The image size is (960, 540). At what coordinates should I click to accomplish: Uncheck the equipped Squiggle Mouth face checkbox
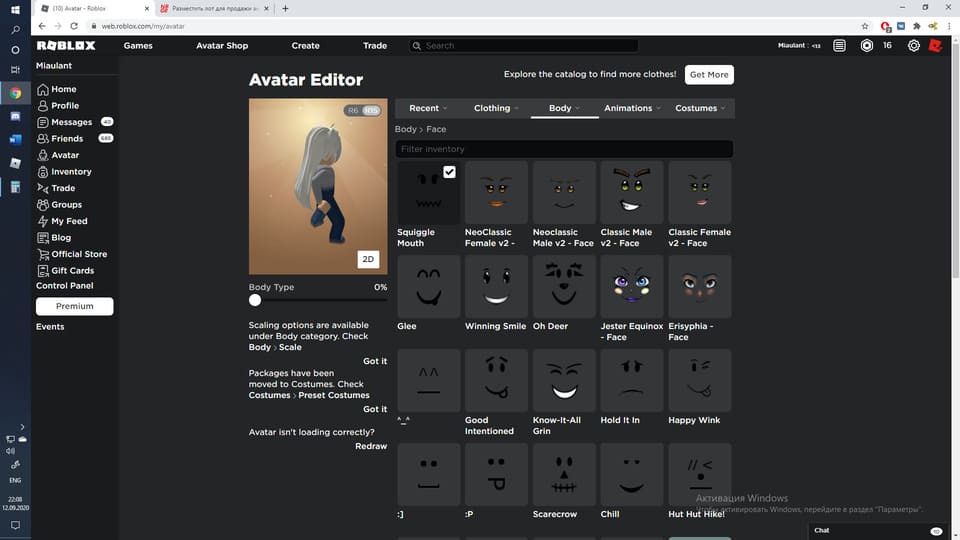coord(449,172)
